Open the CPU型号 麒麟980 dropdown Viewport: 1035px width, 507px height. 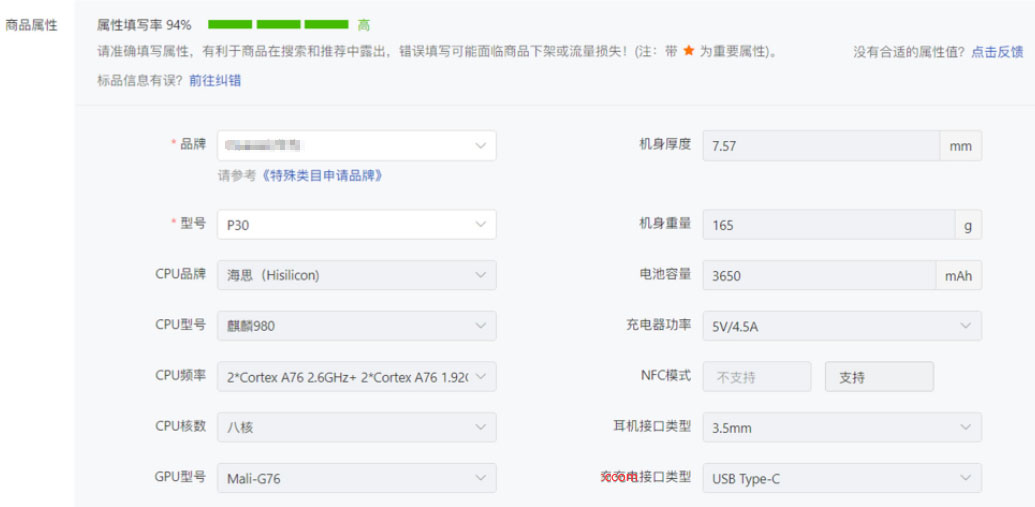[356, 326]
